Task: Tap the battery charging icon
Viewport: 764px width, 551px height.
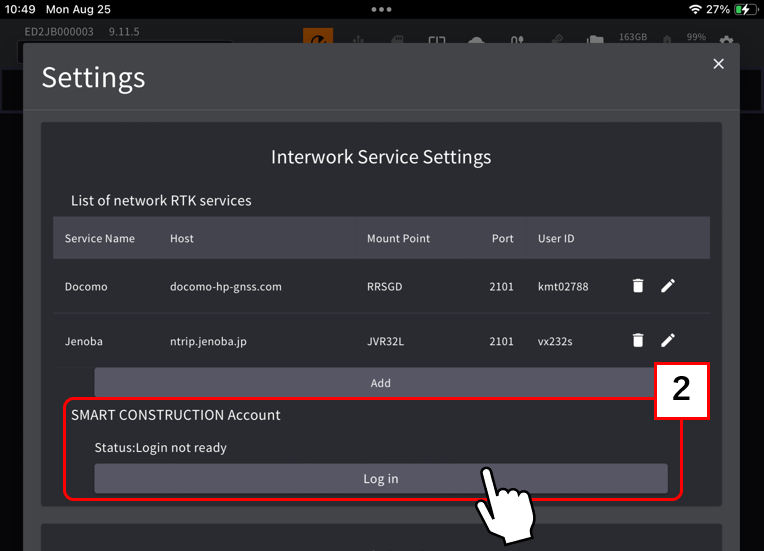Action: (745, 9)
